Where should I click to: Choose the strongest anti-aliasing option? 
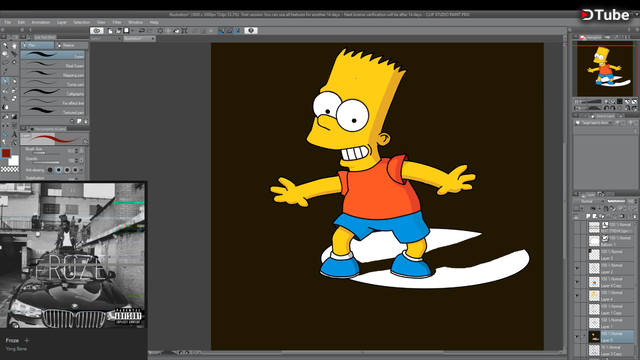pyautogui.click(x=75, y=170)
